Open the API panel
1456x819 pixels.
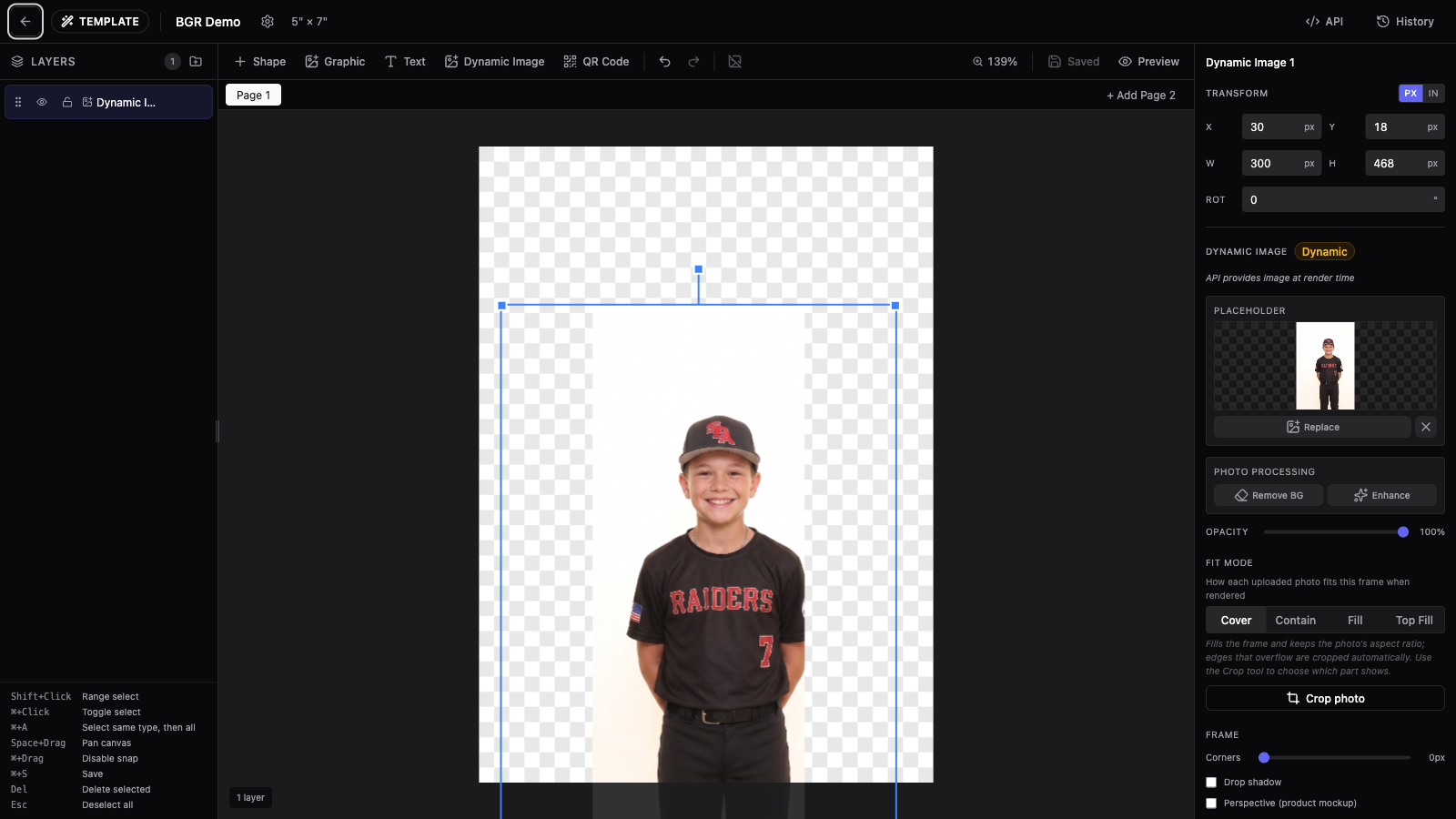pos(1324,22)
